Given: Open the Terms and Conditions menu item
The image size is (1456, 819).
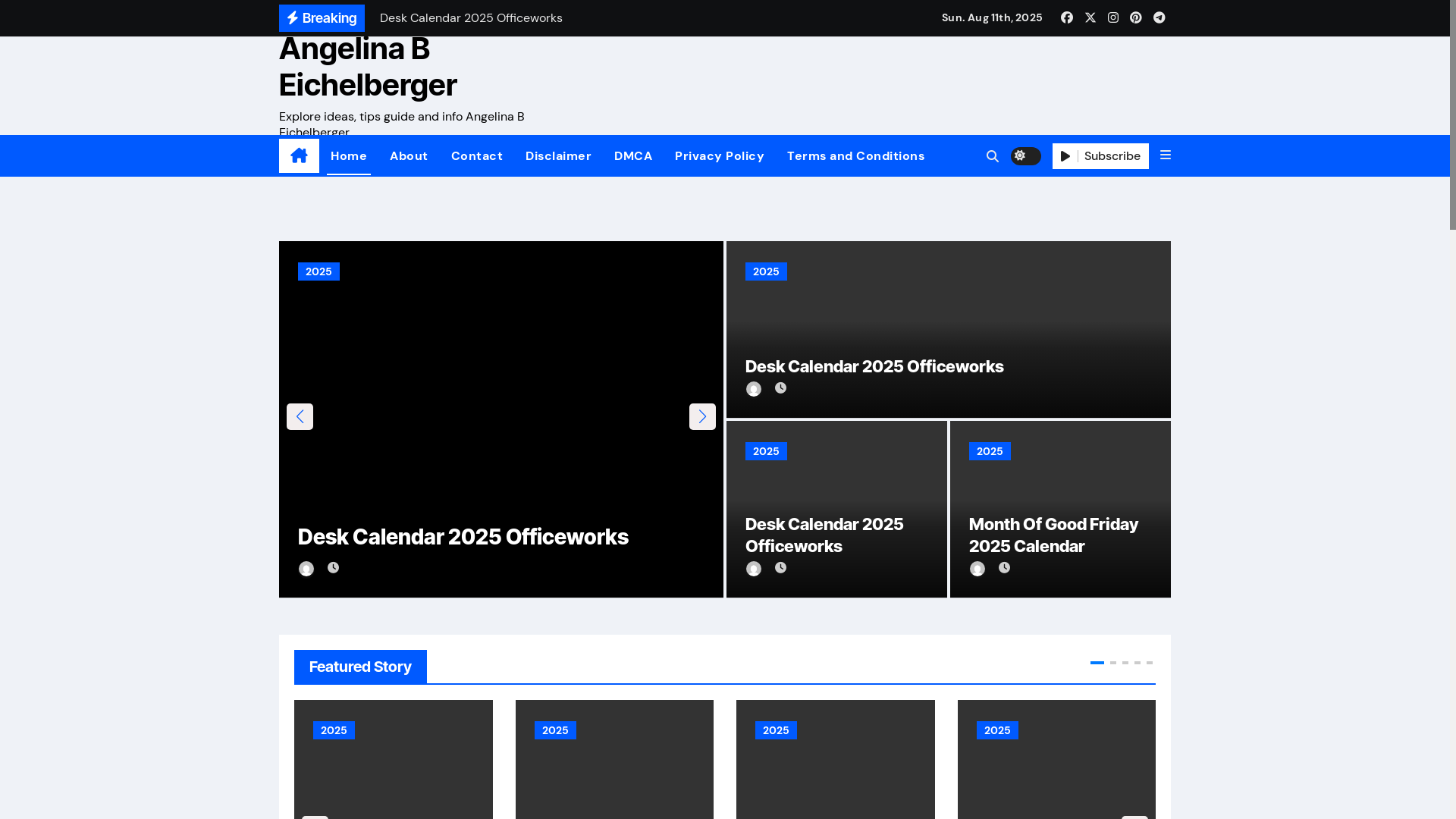Looking at the screenshot, I should (855, 156).
